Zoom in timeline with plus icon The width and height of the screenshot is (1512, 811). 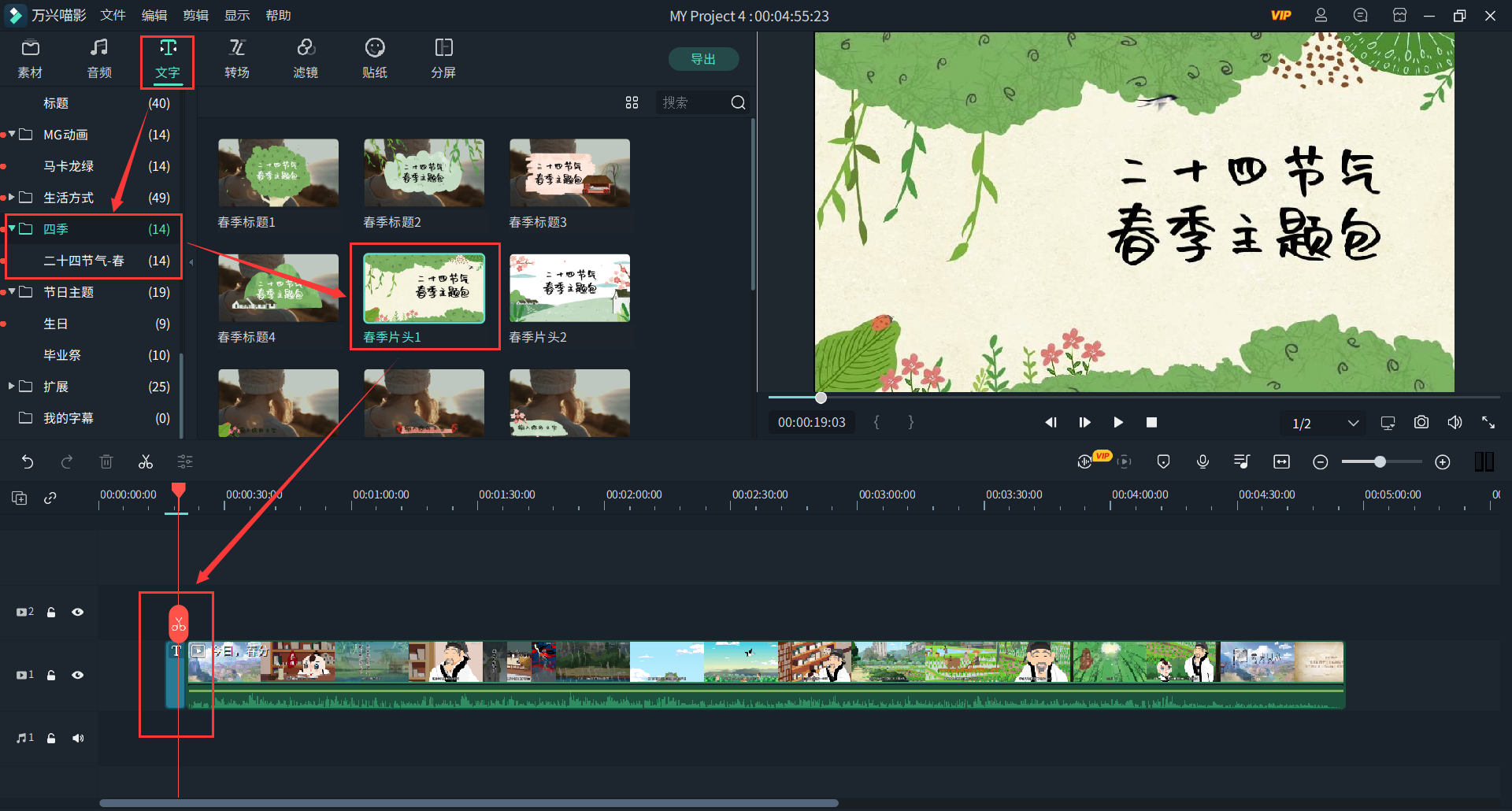(x=1442, y=462)
